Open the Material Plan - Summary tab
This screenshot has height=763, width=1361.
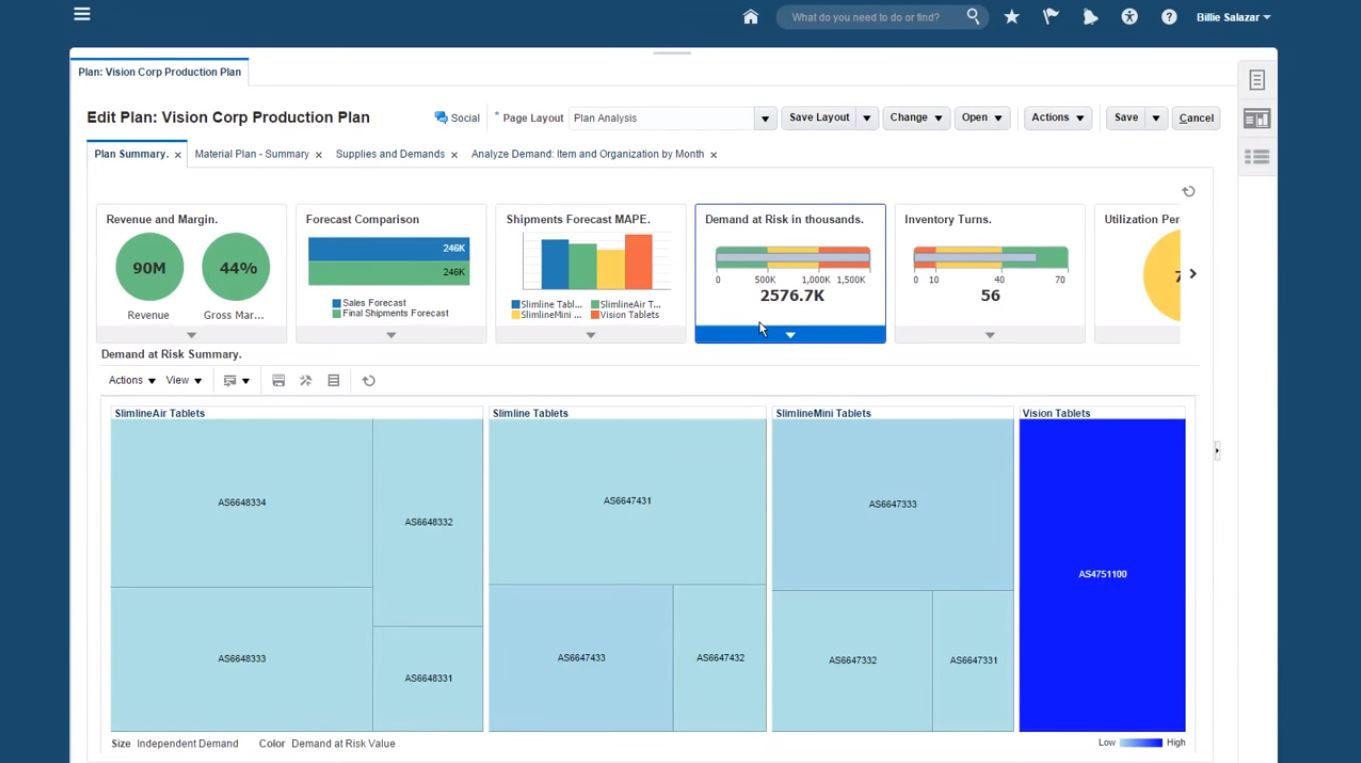coord(250,154)
